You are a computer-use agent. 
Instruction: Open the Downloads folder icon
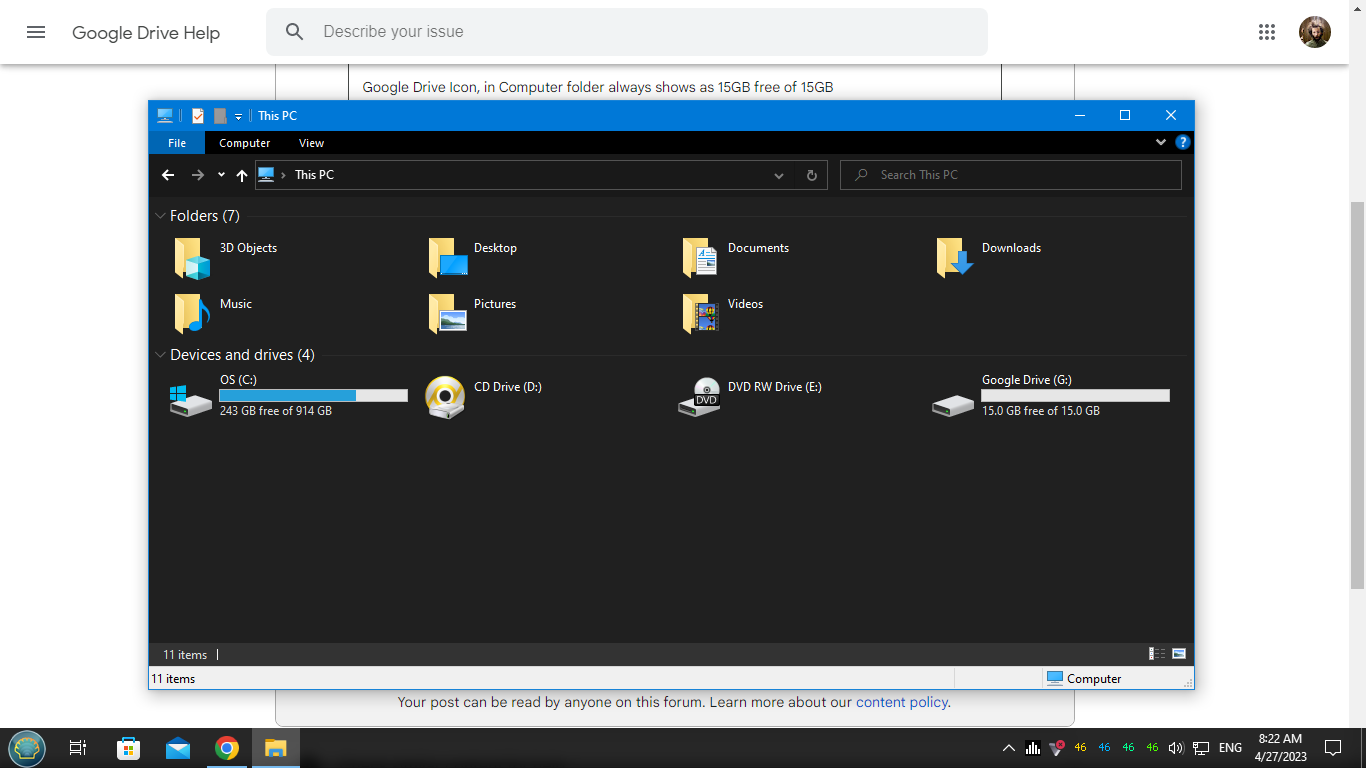[x=955, y=258]
